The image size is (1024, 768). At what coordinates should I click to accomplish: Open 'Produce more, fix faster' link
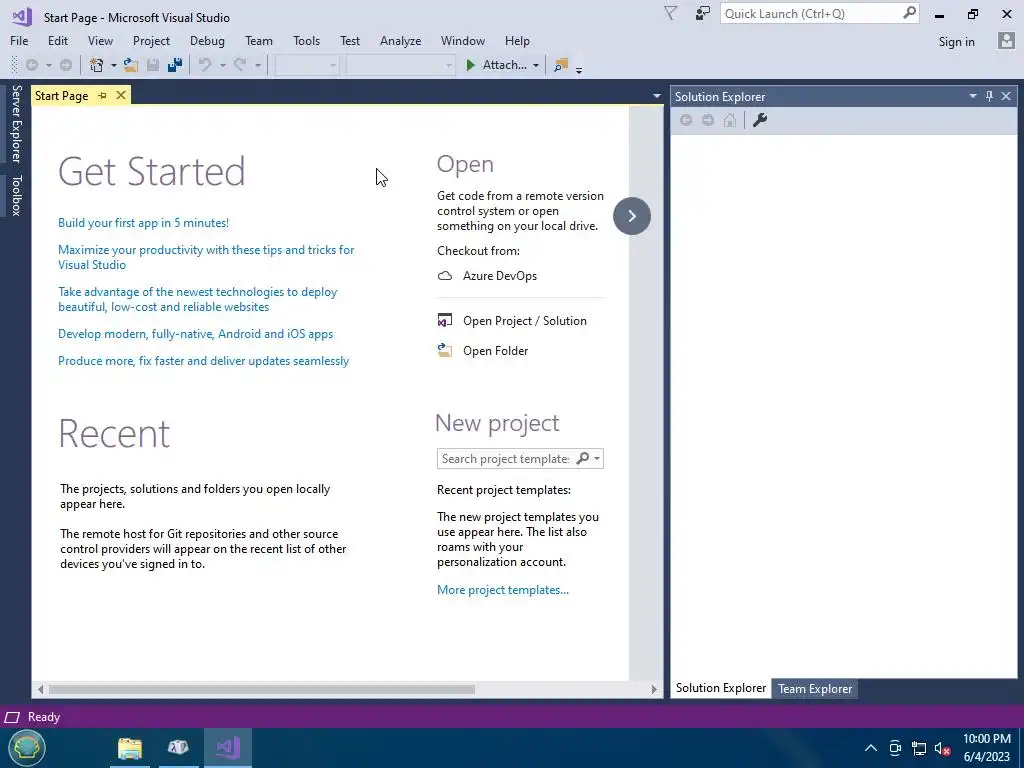point(203,360)
